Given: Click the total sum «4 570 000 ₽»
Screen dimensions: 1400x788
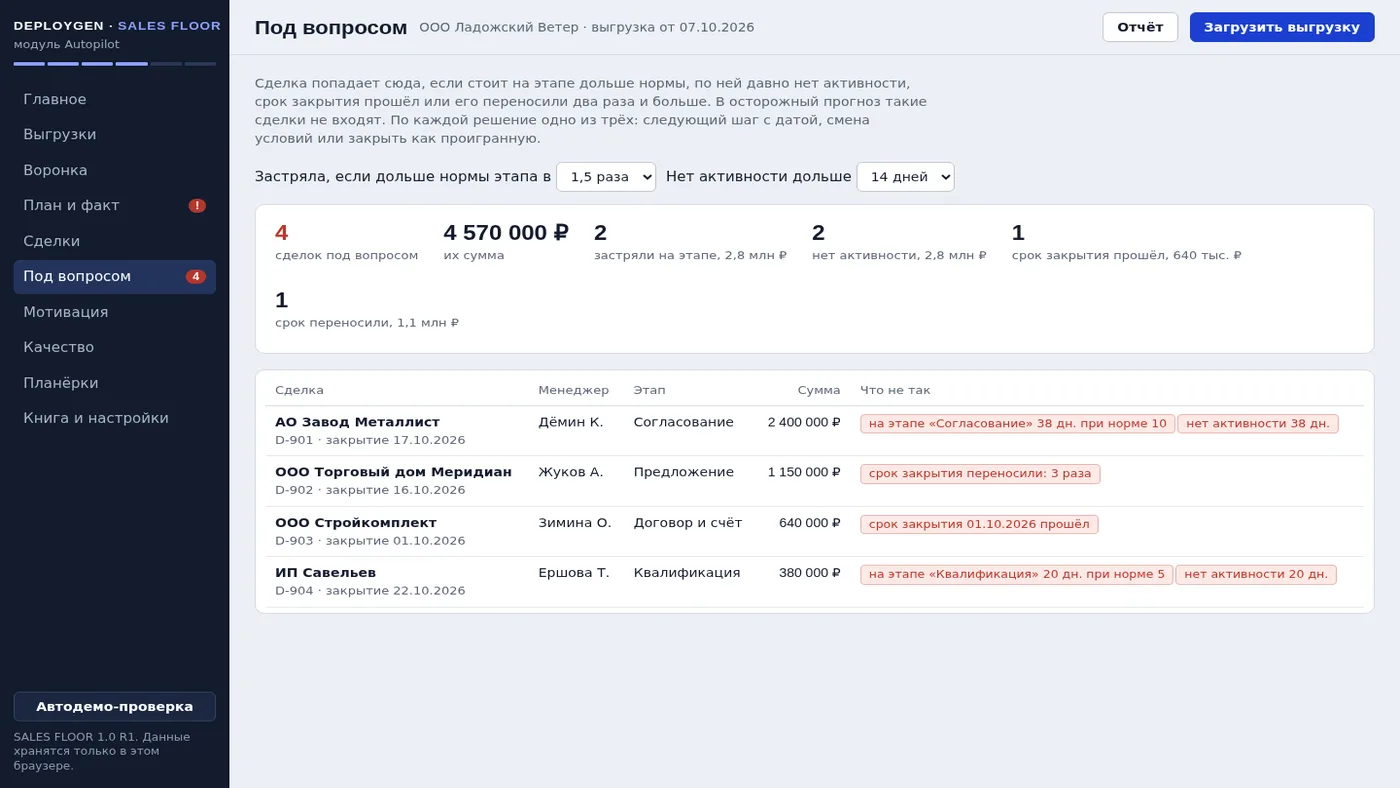Looking at the screenshot, I should point(506,233).
